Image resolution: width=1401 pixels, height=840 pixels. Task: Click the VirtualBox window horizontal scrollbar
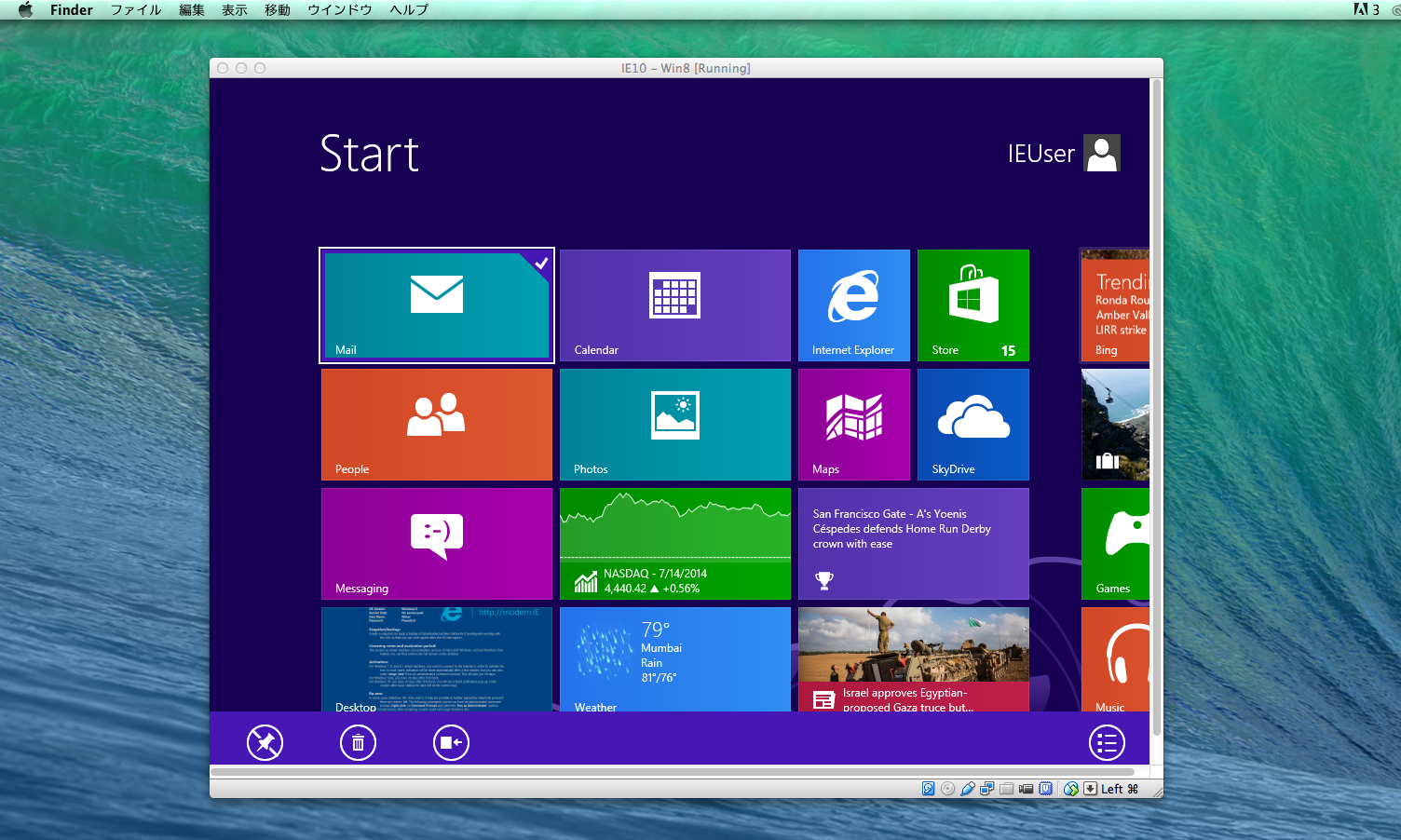(x=673, y=772)
